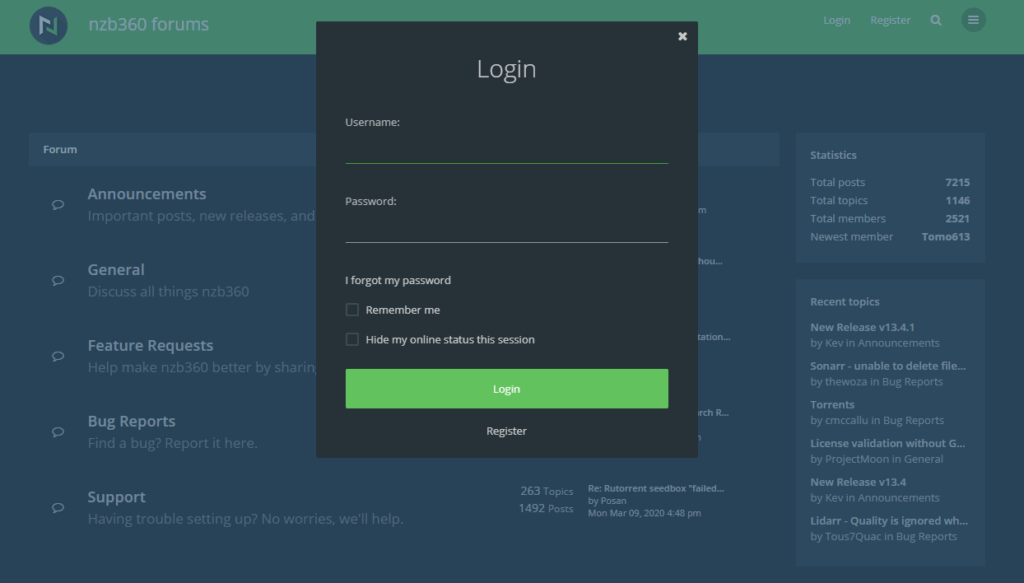Click the Bug Reports speech bubble icon
This screenshot has height=583, width=1024.
58,432
